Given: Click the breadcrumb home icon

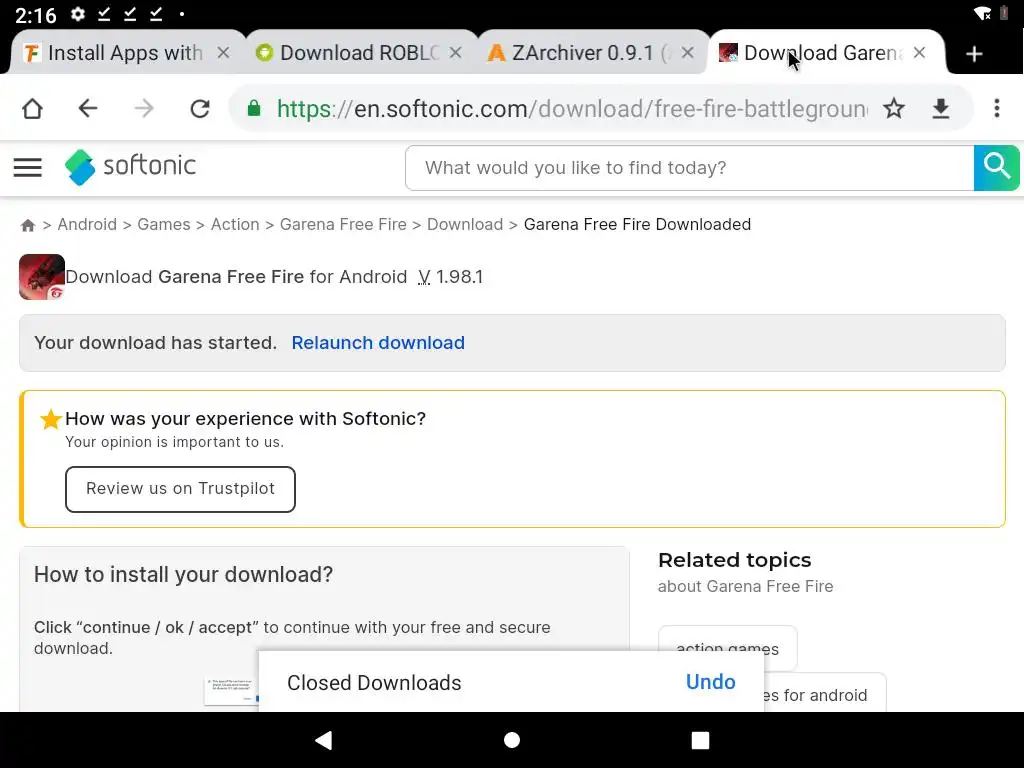Looking at the screenshot, I should (28, 225).
